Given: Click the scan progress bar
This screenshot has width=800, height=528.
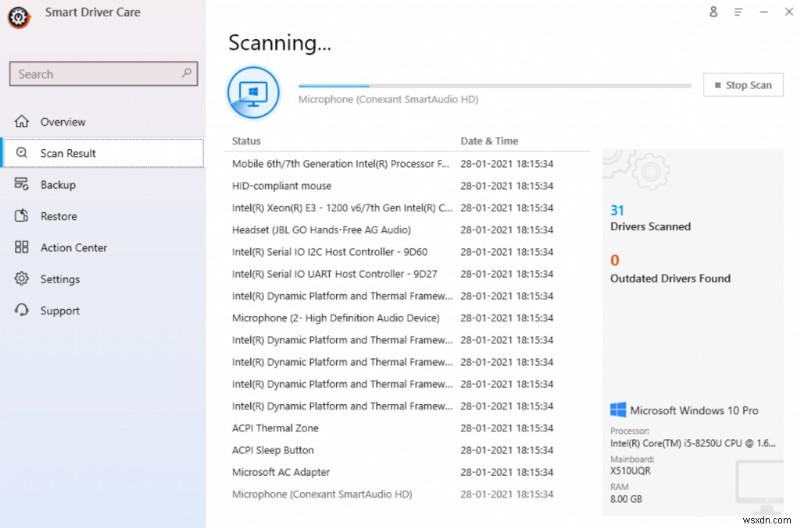Looking at the screenshot, I should pyautogui.click(x=495, y=86).
